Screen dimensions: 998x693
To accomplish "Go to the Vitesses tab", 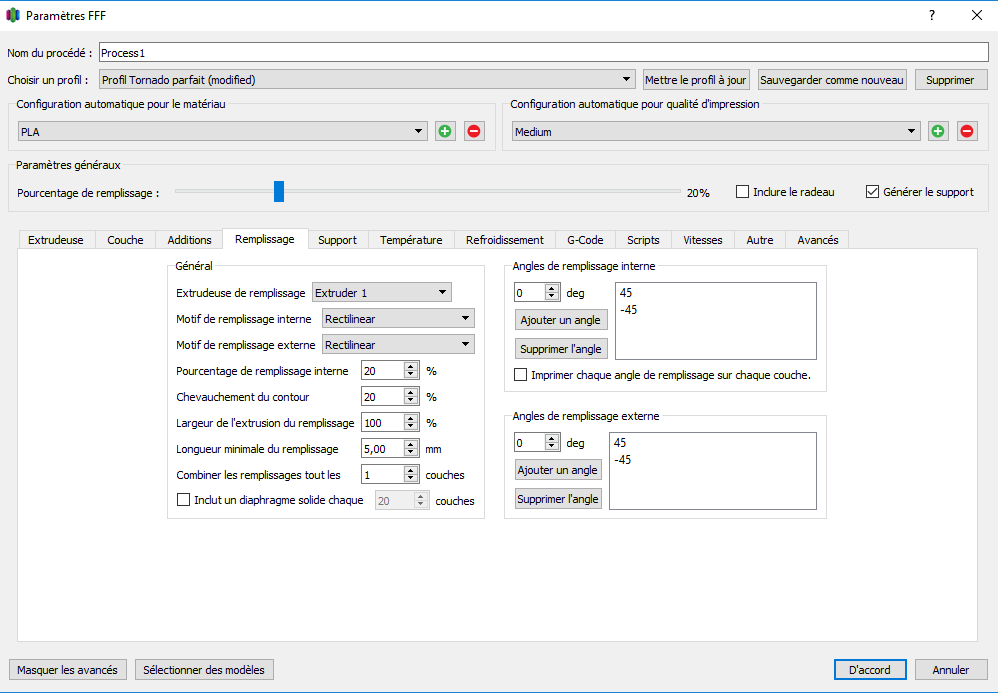I will pyautogui.click(x=703, y=240).
